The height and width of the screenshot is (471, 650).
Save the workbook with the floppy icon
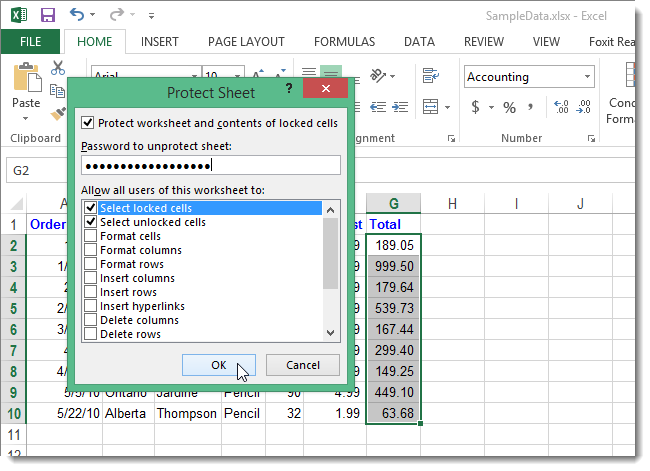pos(48,15)
